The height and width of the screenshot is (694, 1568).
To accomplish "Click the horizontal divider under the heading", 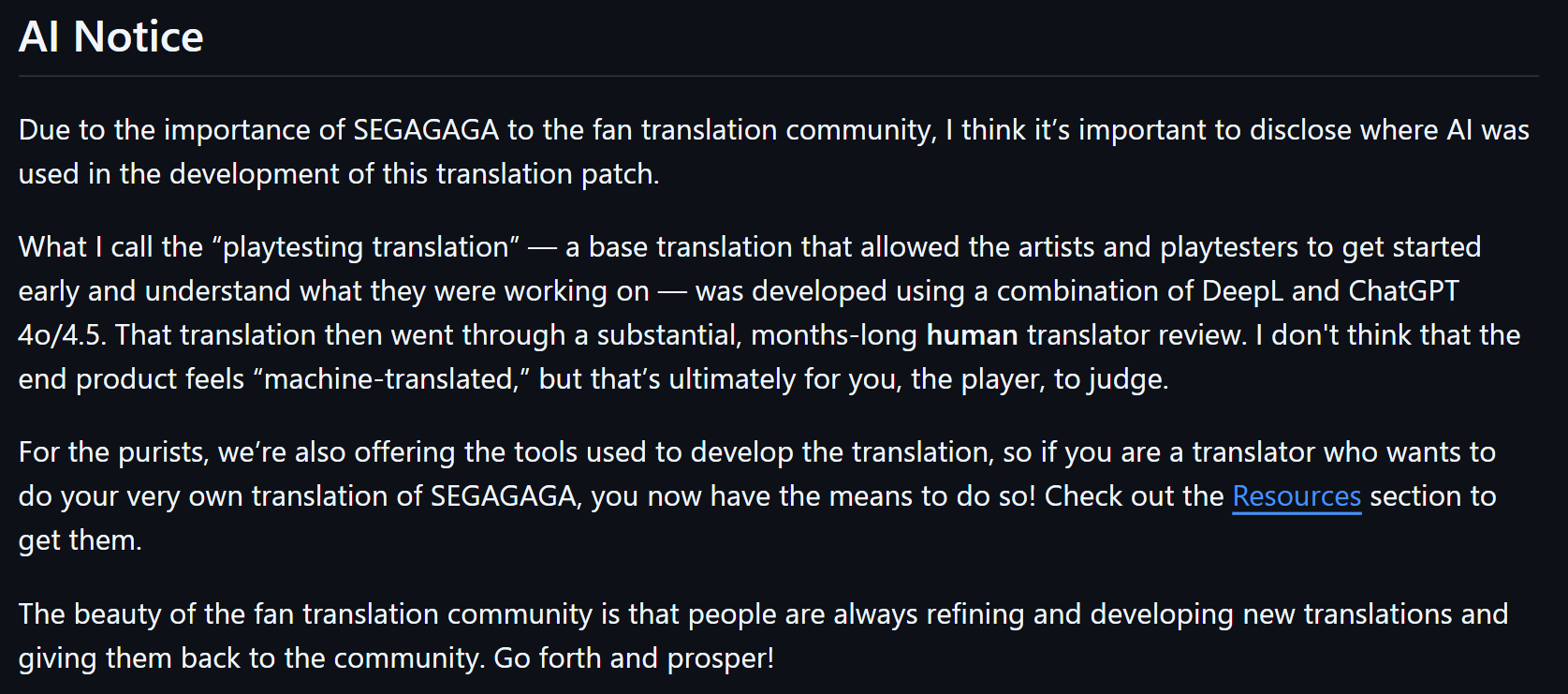I will 778,76.
